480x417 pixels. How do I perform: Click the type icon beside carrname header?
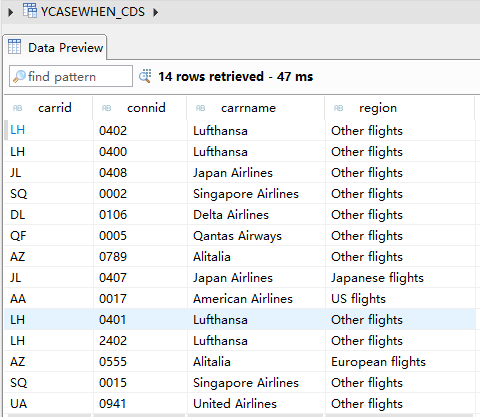[x=200, y=108]
